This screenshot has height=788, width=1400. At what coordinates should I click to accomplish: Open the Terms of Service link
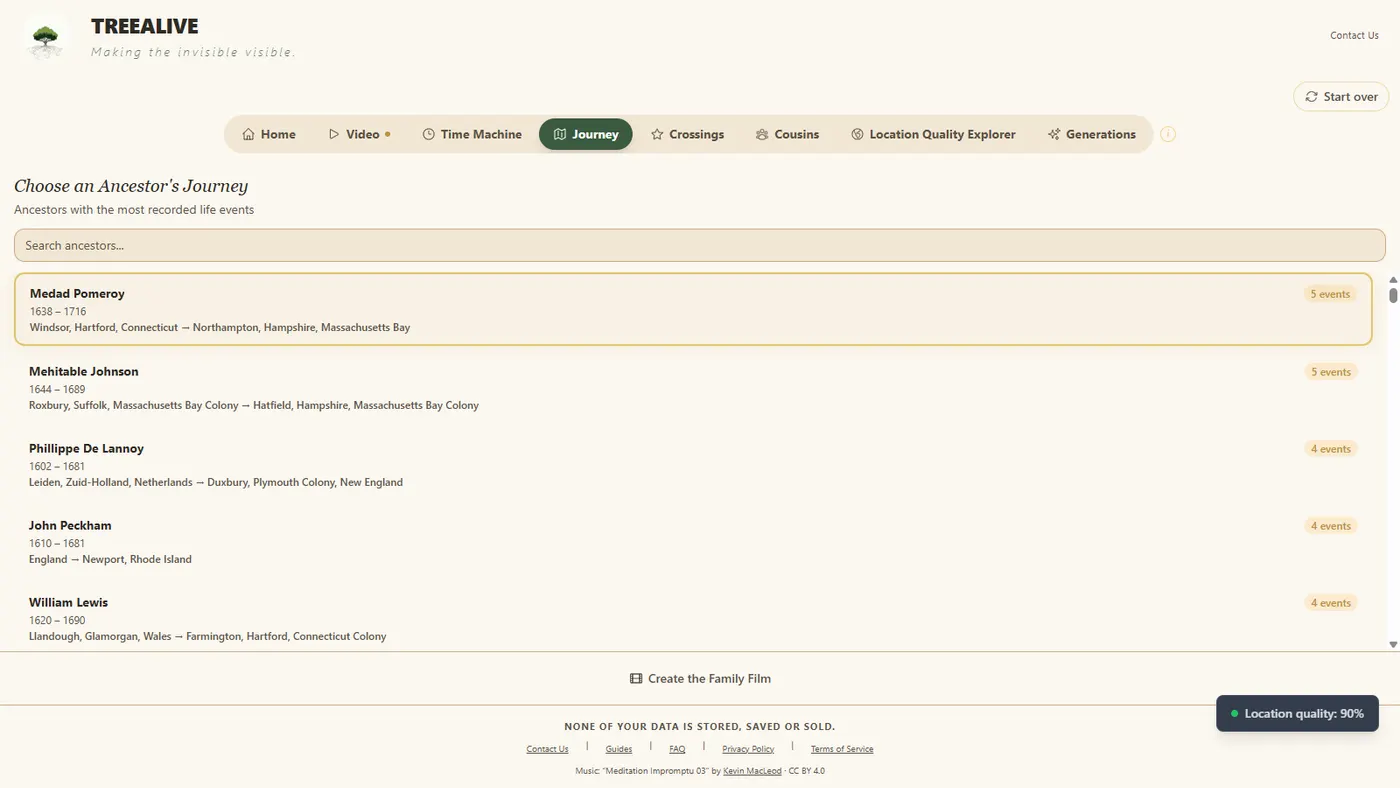(x=842, y=749)
